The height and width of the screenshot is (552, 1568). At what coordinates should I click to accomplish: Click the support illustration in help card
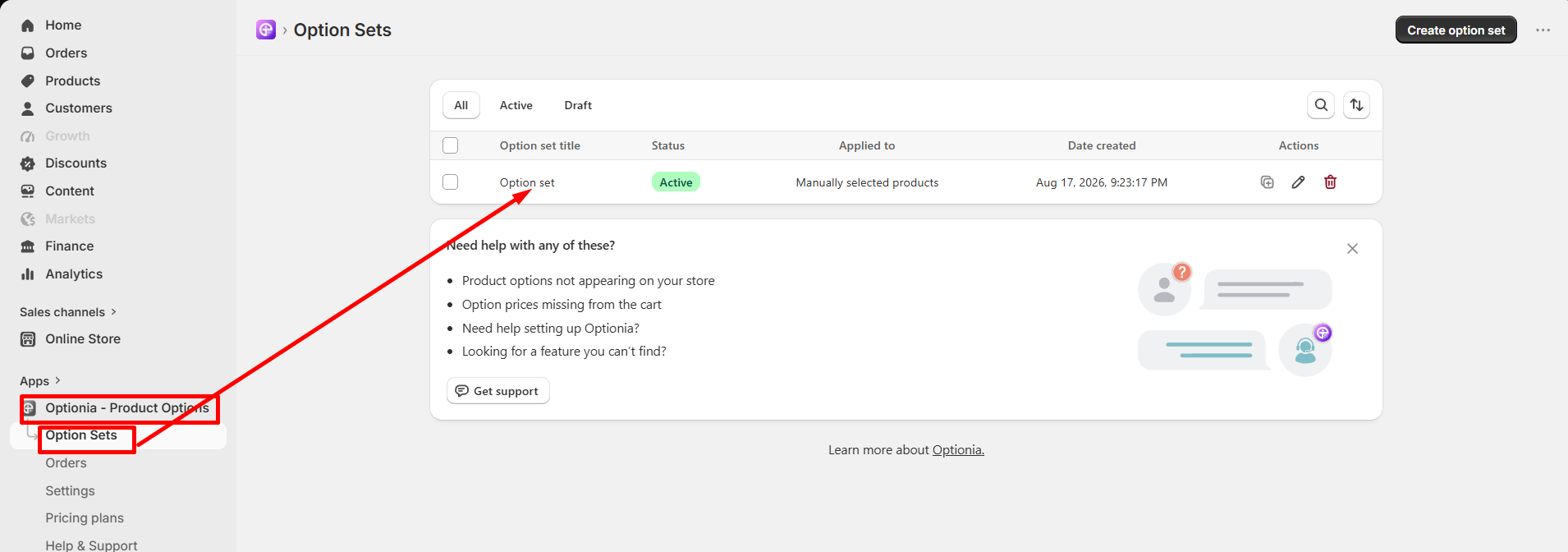pyautogui.click(x=1235, y=320)
